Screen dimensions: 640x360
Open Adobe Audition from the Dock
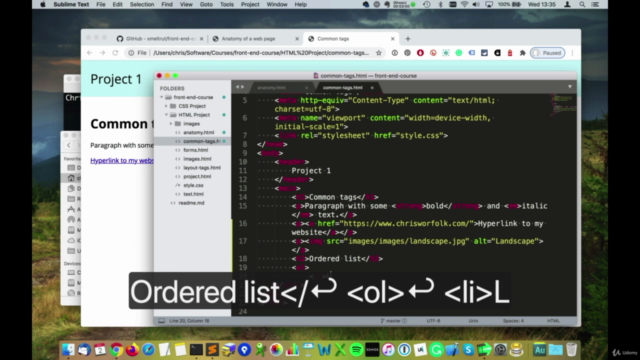tap(539, 350)
